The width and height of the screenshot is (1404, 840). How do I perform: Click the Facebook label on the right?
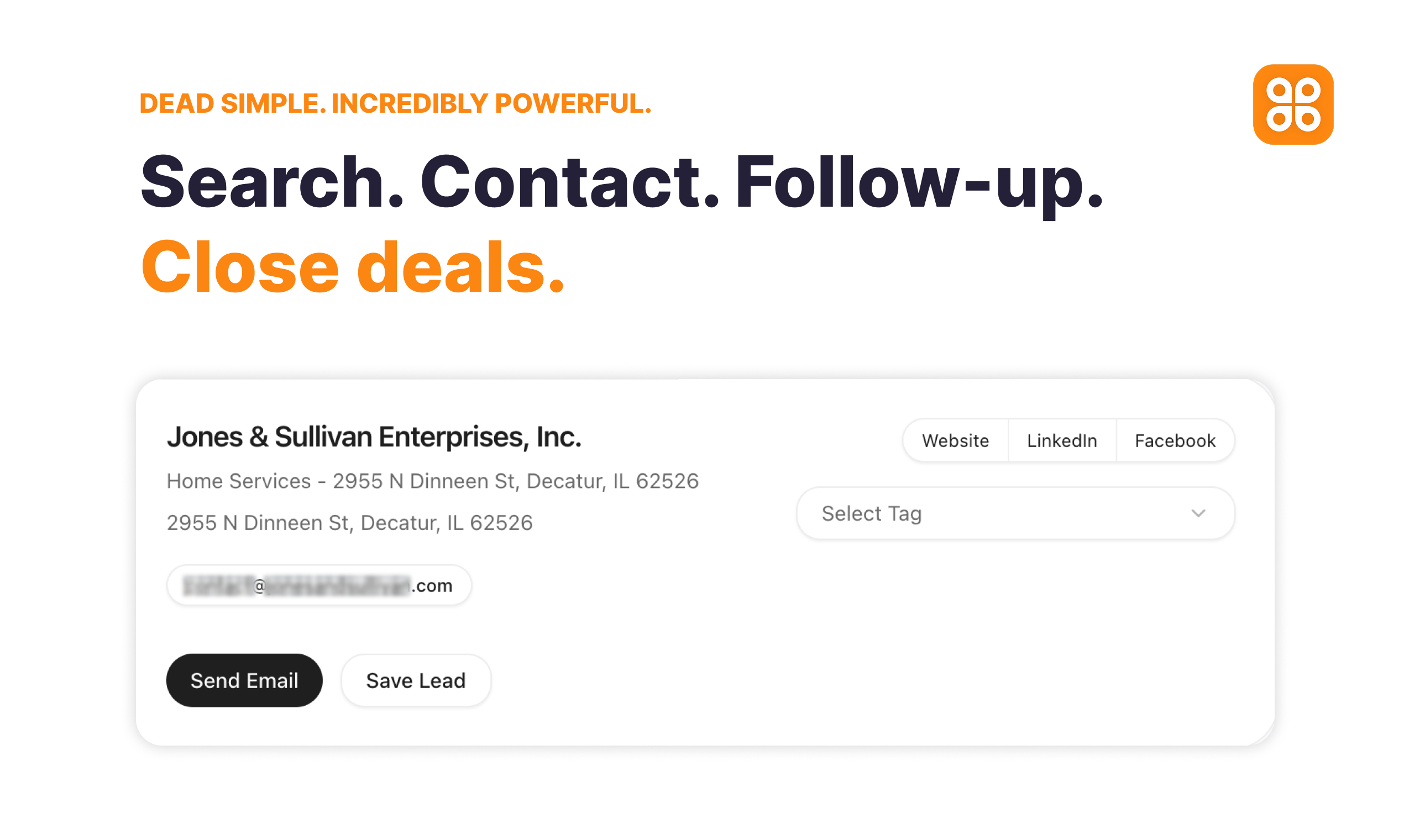[1175, 440]
